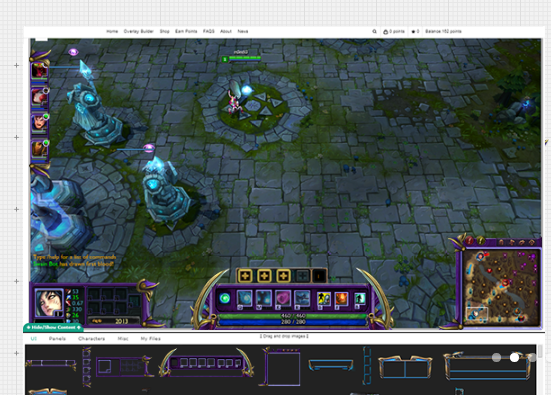Image resolution: width=551 pixels, height=408 pixels.
Task: Open the Earn Points page
Action: pyautogui.click(x=186, y=31)
